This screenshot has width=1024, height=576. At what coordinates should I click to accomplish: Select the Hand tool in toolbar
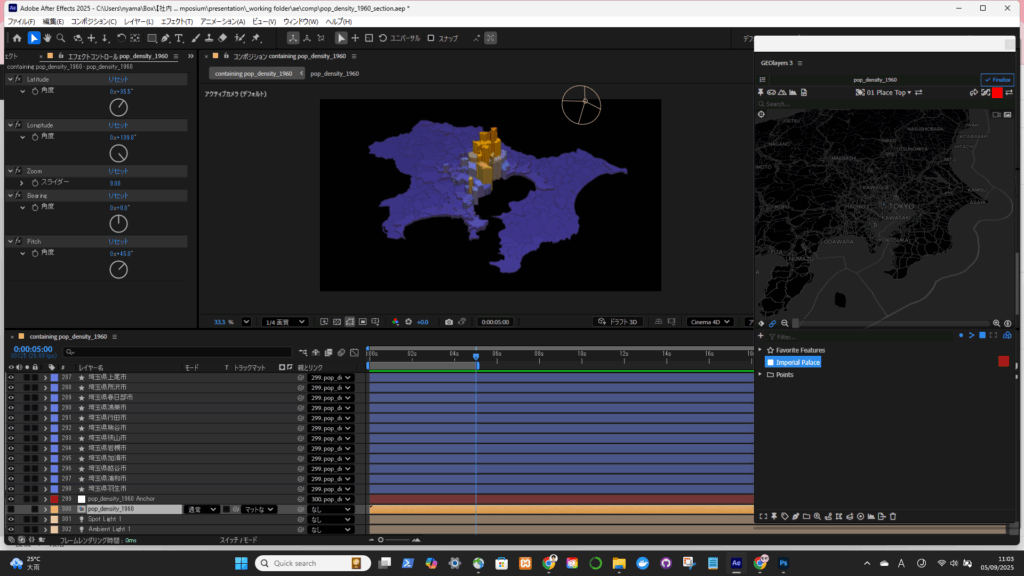47,38
